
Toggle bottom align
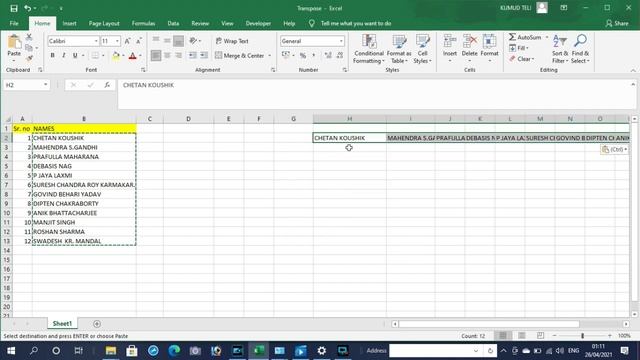point(178,40)
